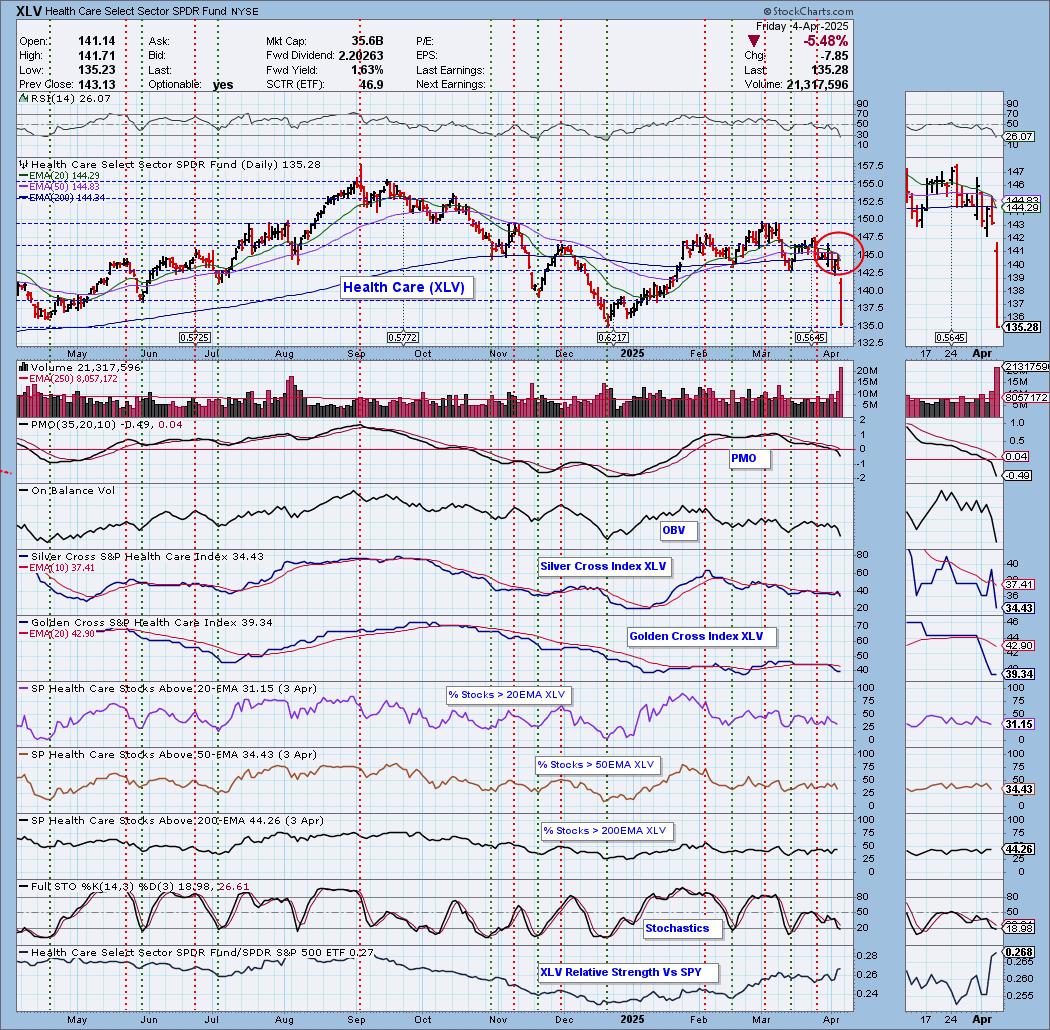
Task: Click the 39.34 Golden Cross tag on zoom panel
Action: (x=1019, y=674)
